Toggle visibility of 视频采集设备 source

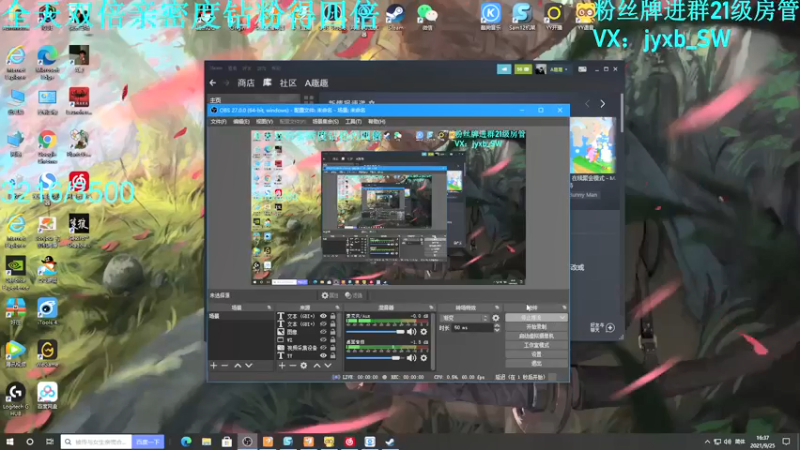pos(323,347)
